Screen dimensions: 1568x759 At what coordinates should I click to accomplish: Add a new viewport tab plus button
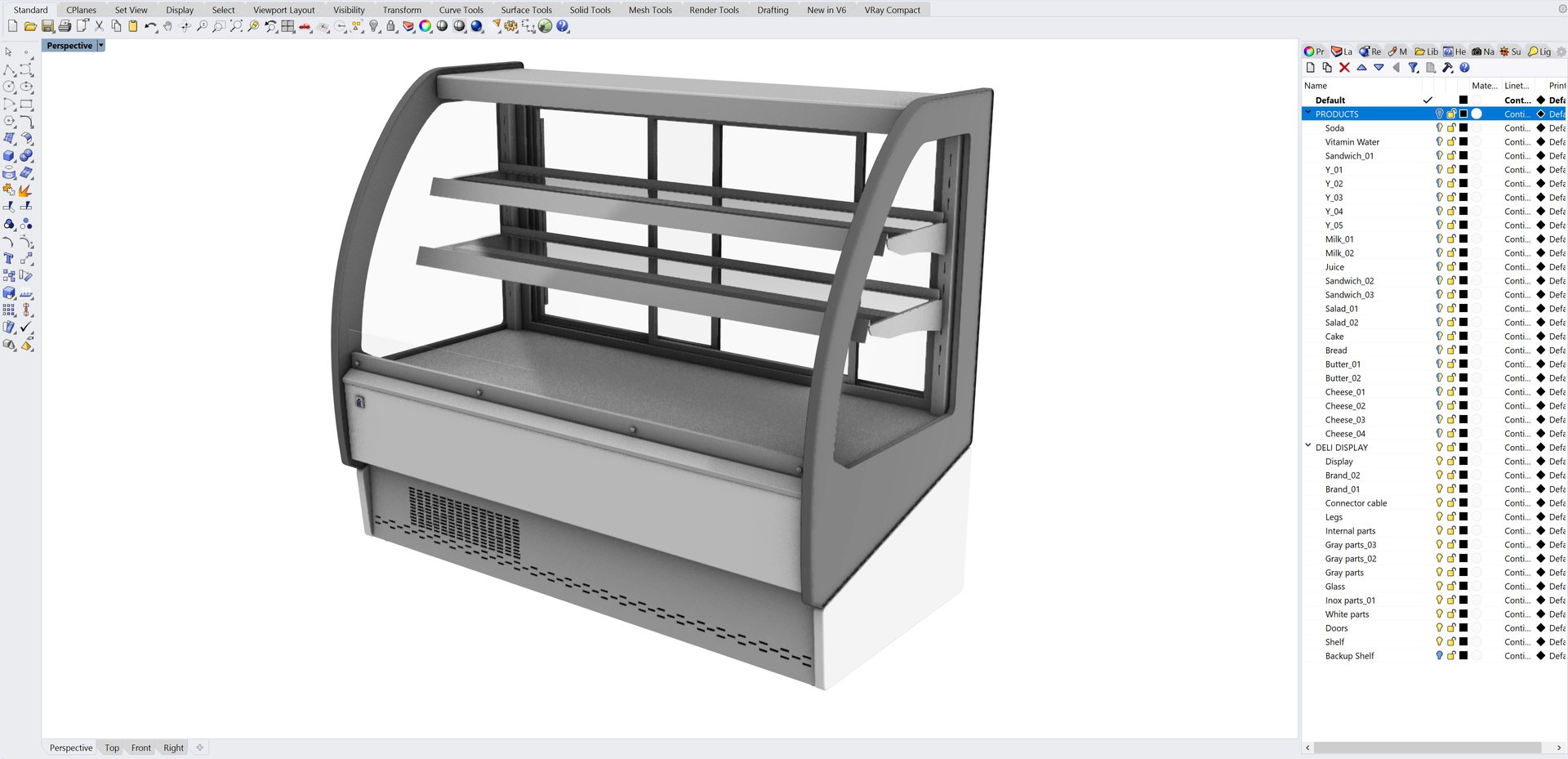click(x=200, y=748)
